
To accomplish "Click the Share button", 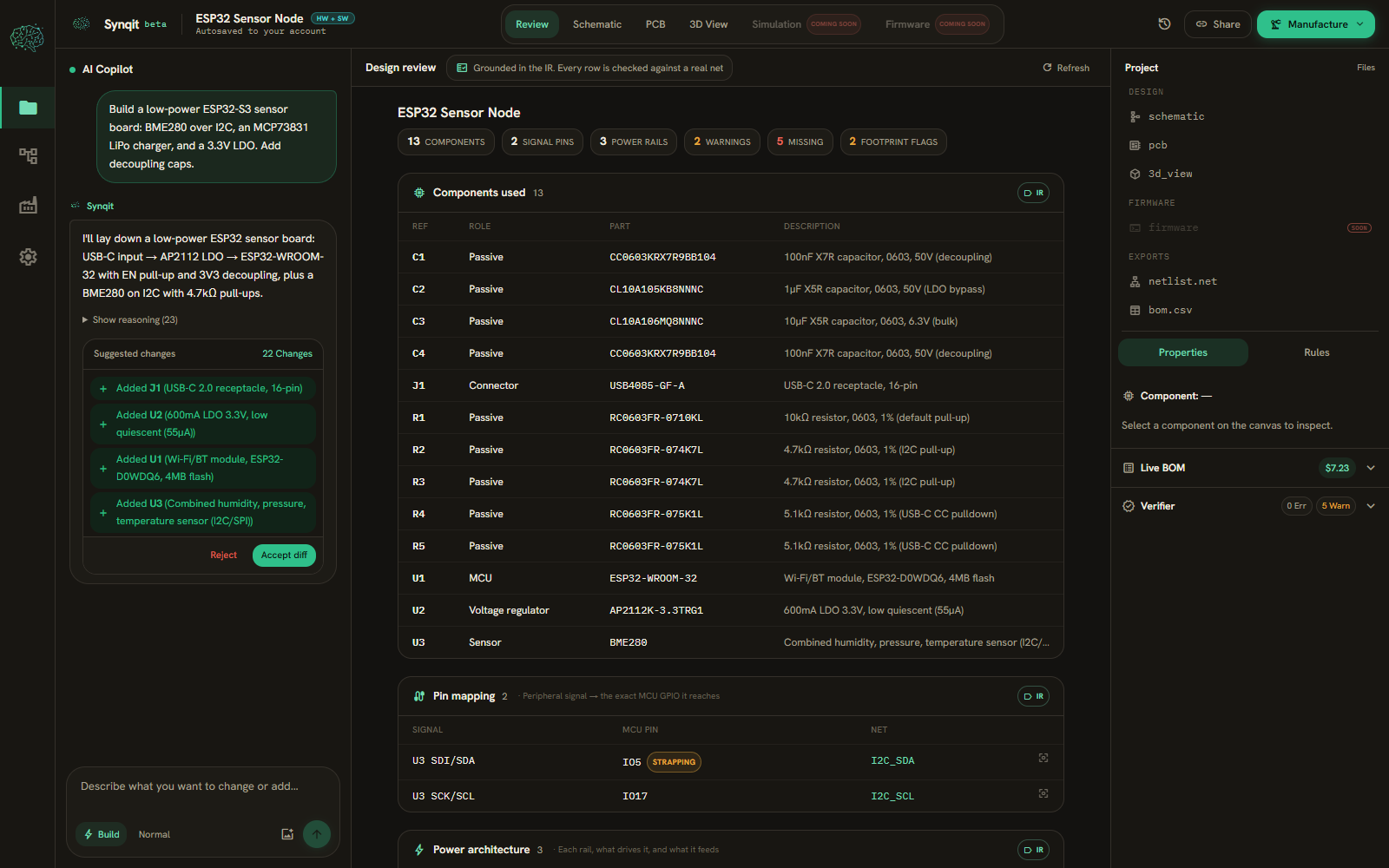I will click(1218, 24).
